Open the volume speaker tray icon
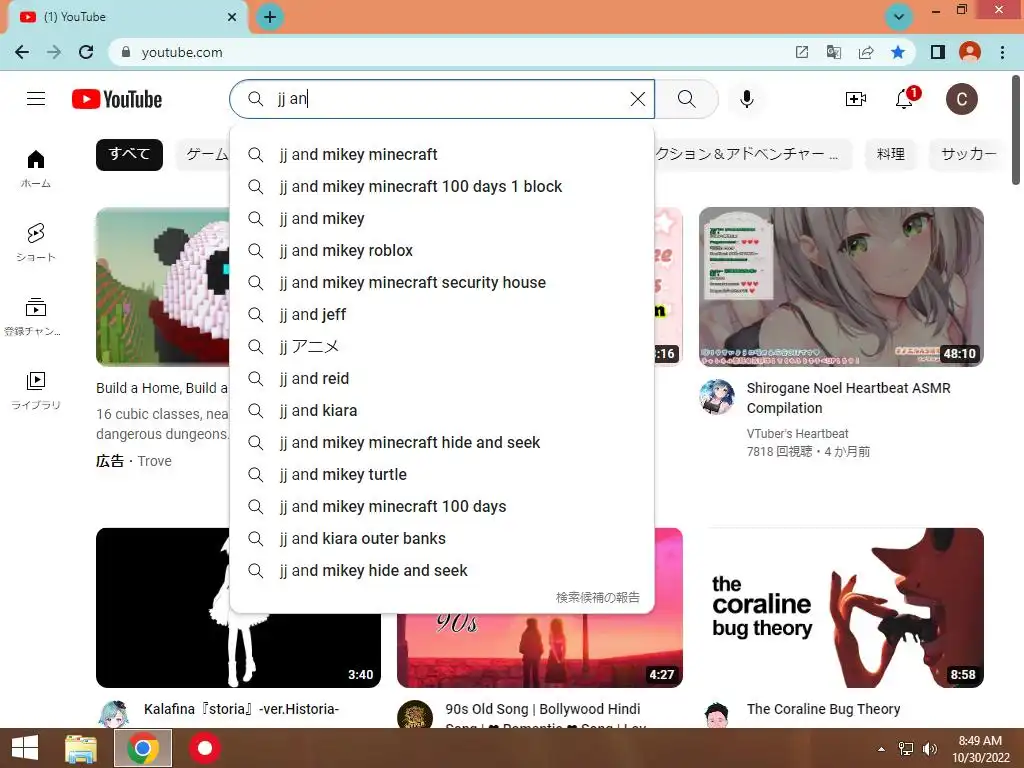This screenshot has width=1024, height=768. coord(929,748)
